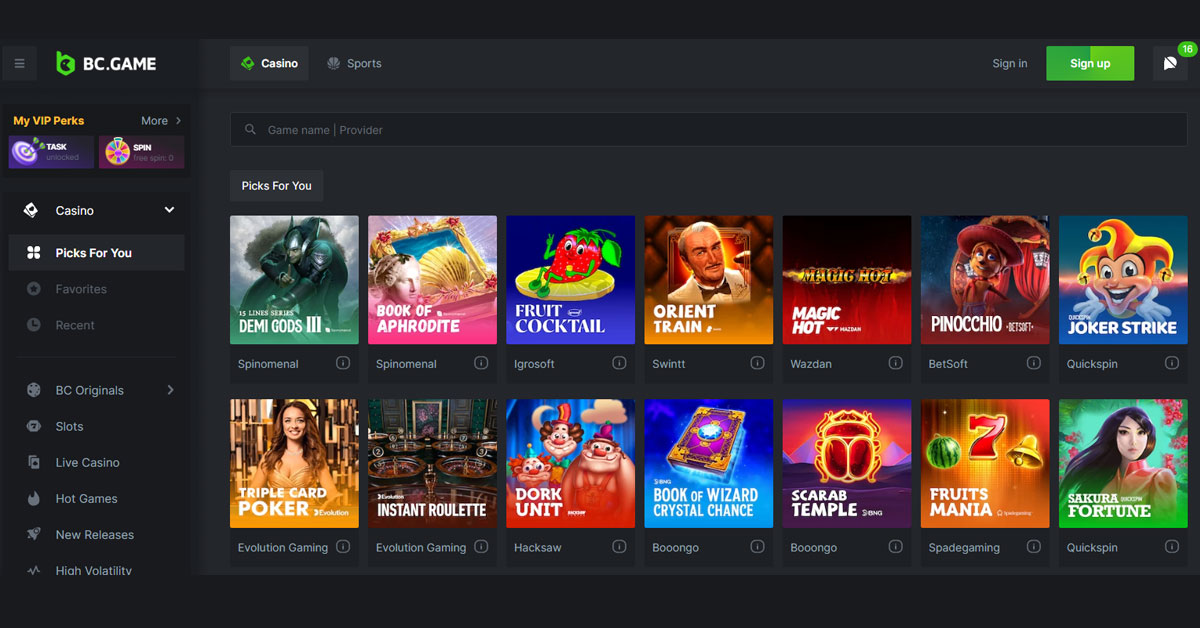
Task: Expand My VIP Perks More arrow
Action: 178,121
